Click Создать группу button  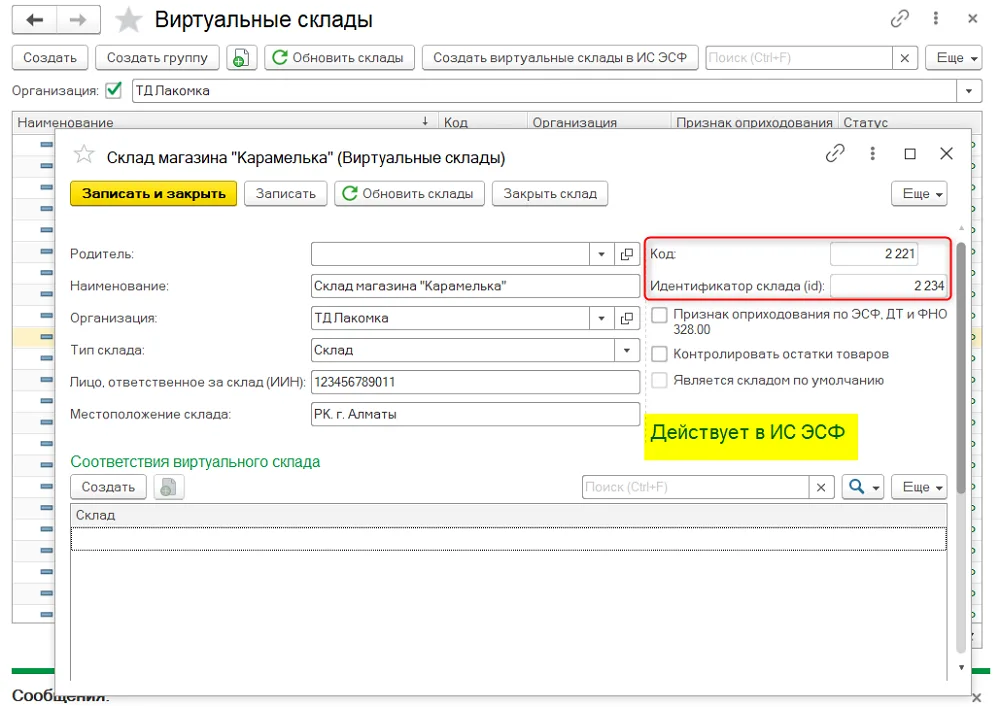(x=157, y=57)
